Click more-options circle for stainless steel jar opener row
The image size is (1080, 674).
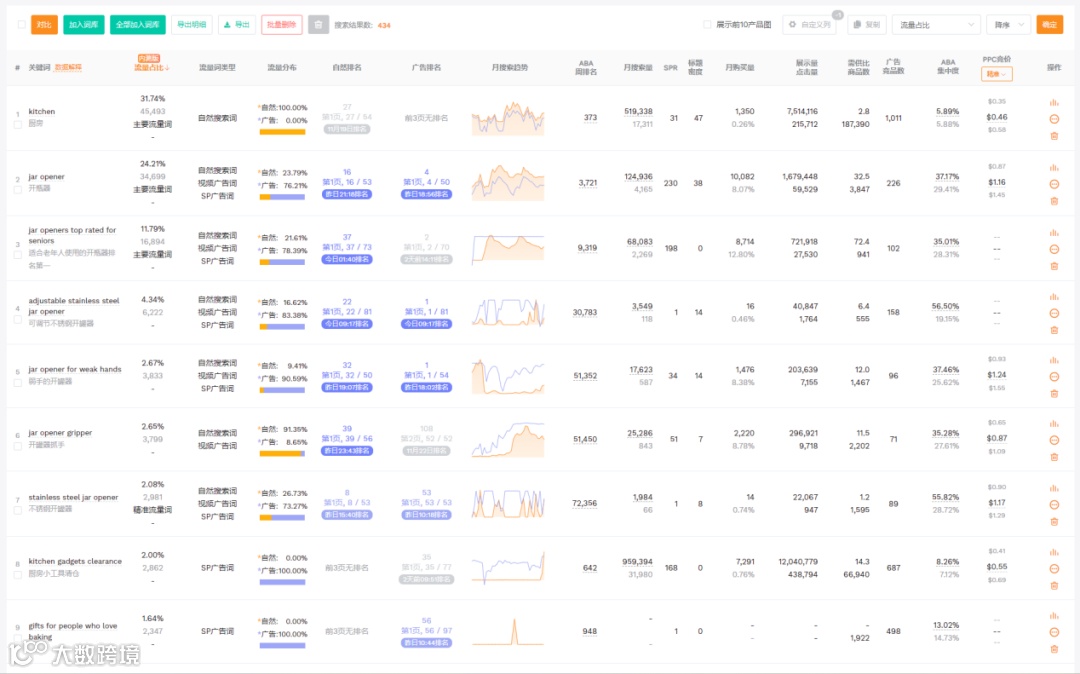[x=1054, y=505]
